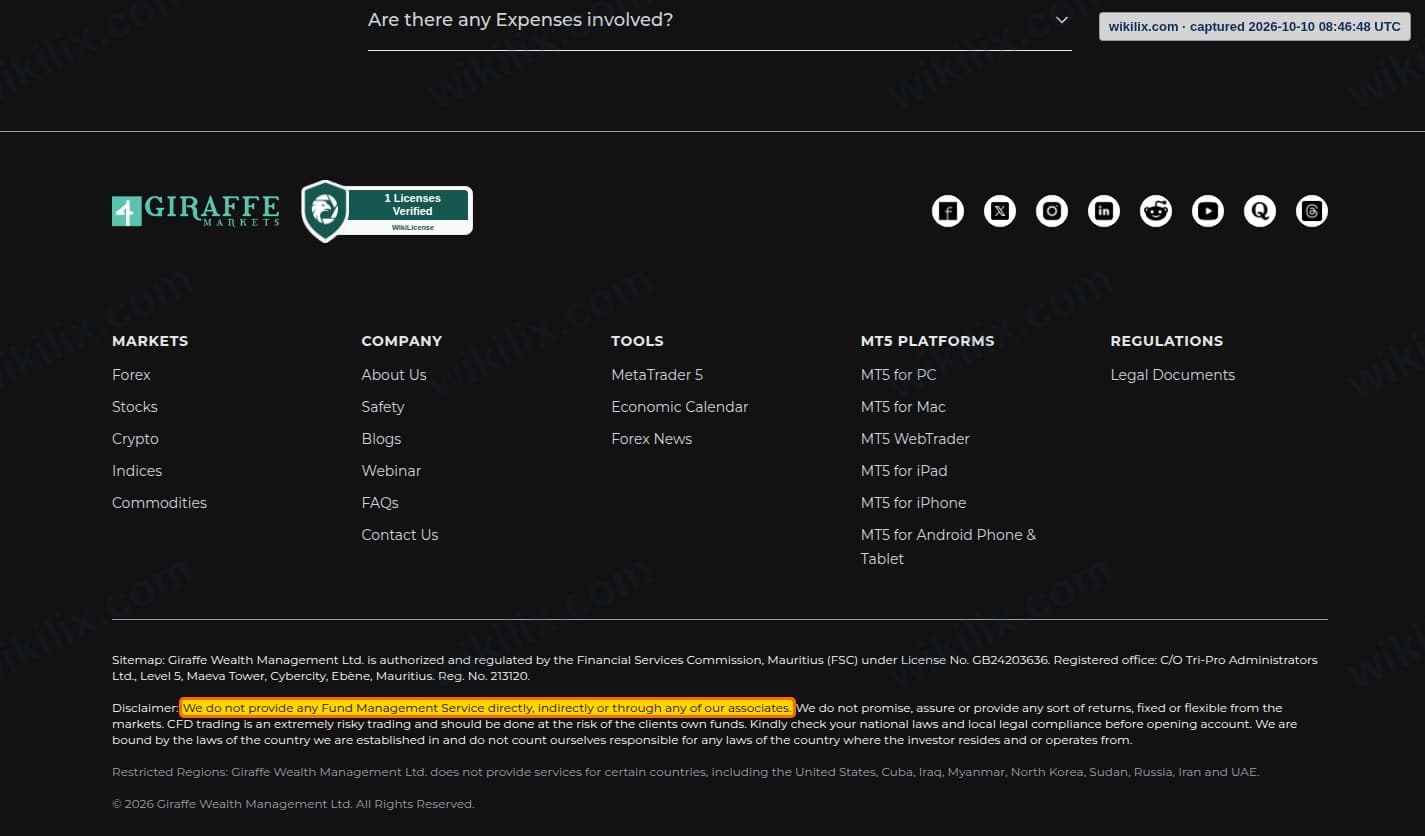Open MT5 WebTrader
Image resolution: width=1425 pixels, height=836 pixels.
click(x=915, y=439)
